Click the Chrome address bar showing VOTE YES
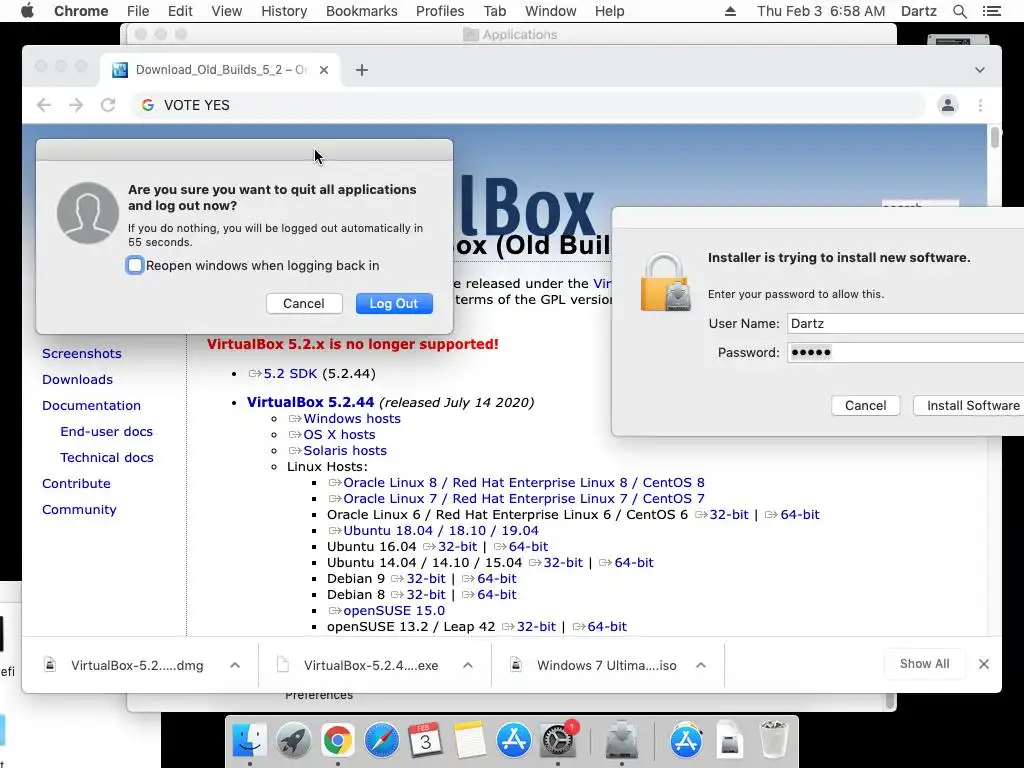Image resolution: width=1024 pixels, height=768 pixels. click(529, 105)
